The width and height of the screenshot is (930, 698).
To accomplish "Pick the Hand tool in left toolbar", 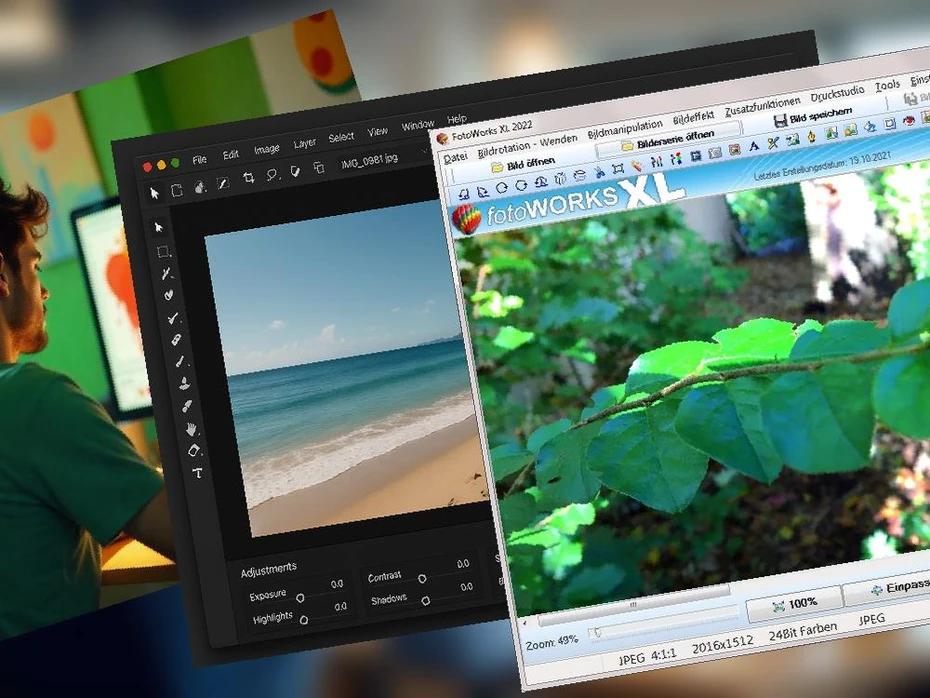I will (x=192, y=429).
